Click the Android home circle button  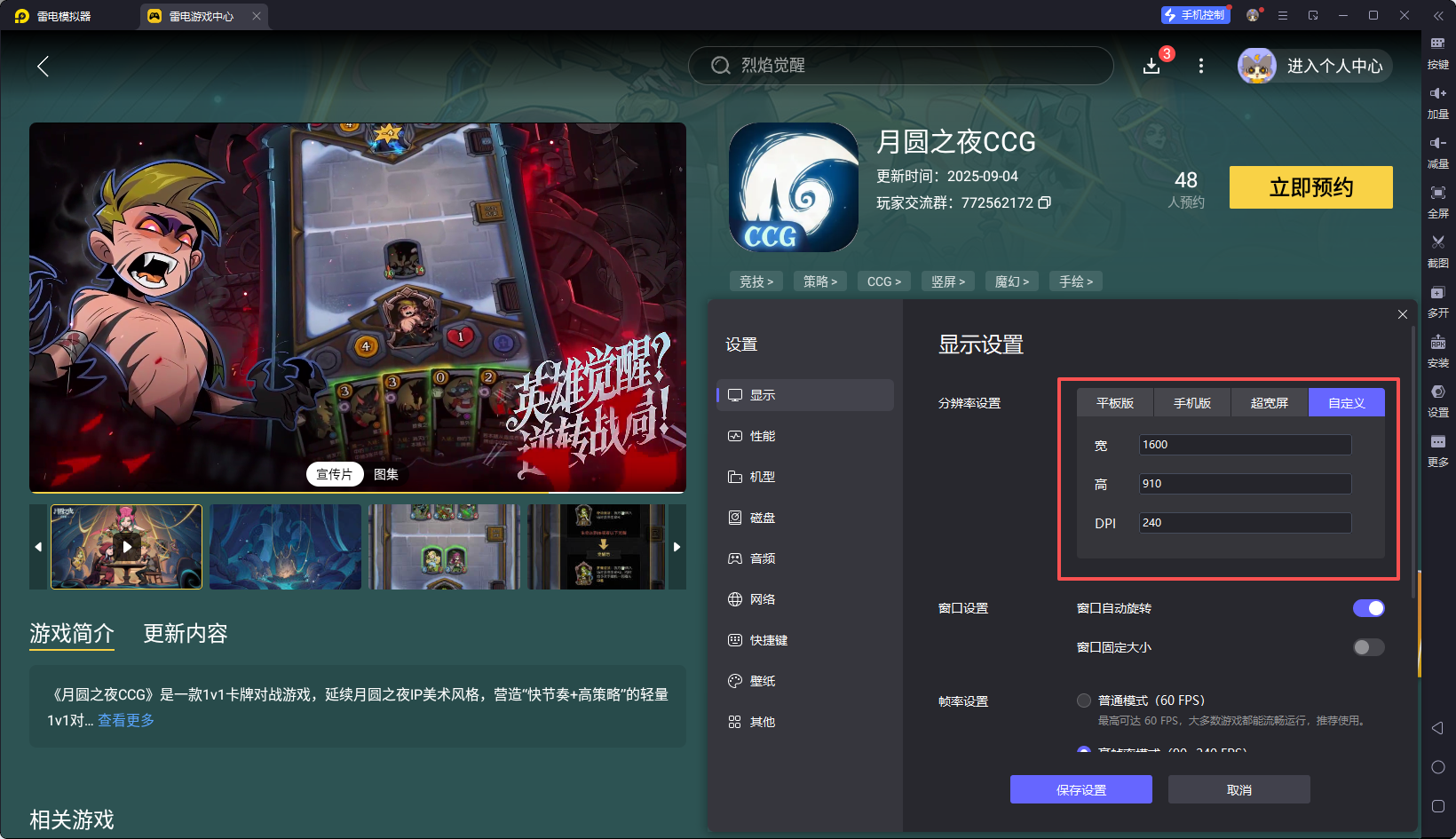click(x=1438, y=767)
